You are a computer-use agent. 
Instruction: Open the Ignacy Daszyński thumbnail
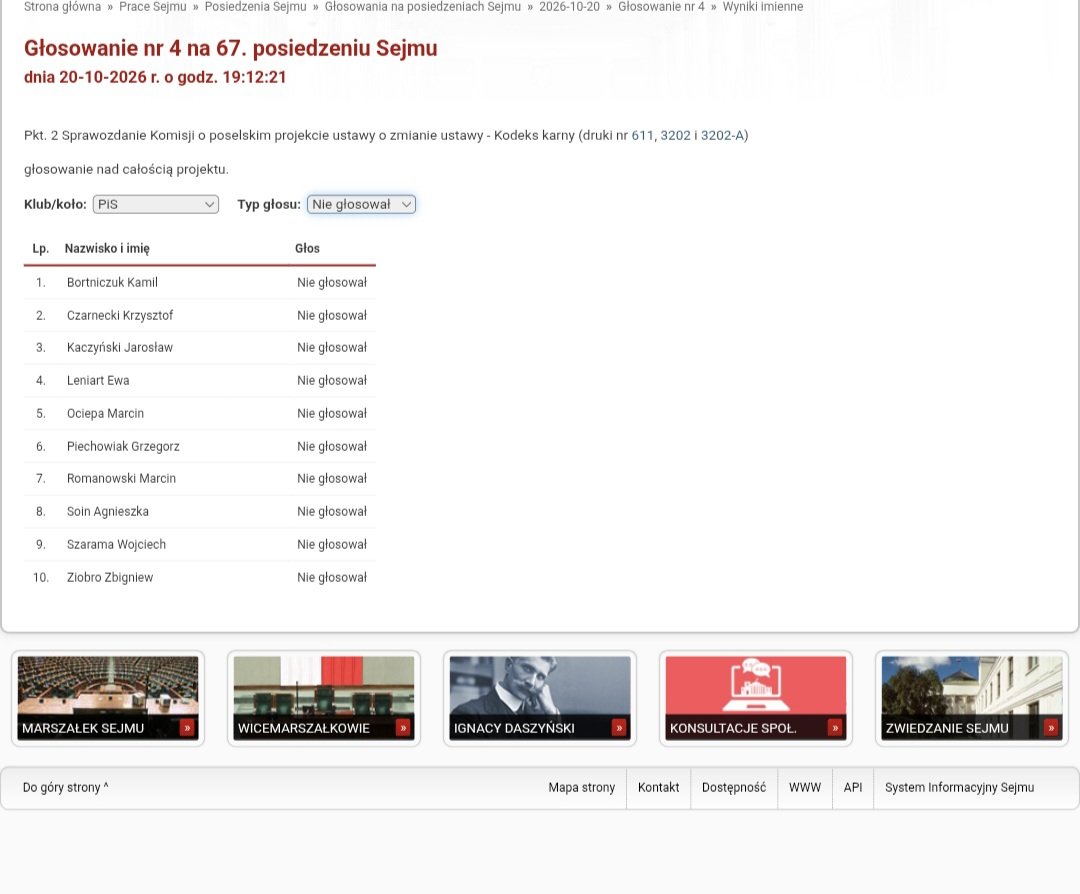(540, 698)
